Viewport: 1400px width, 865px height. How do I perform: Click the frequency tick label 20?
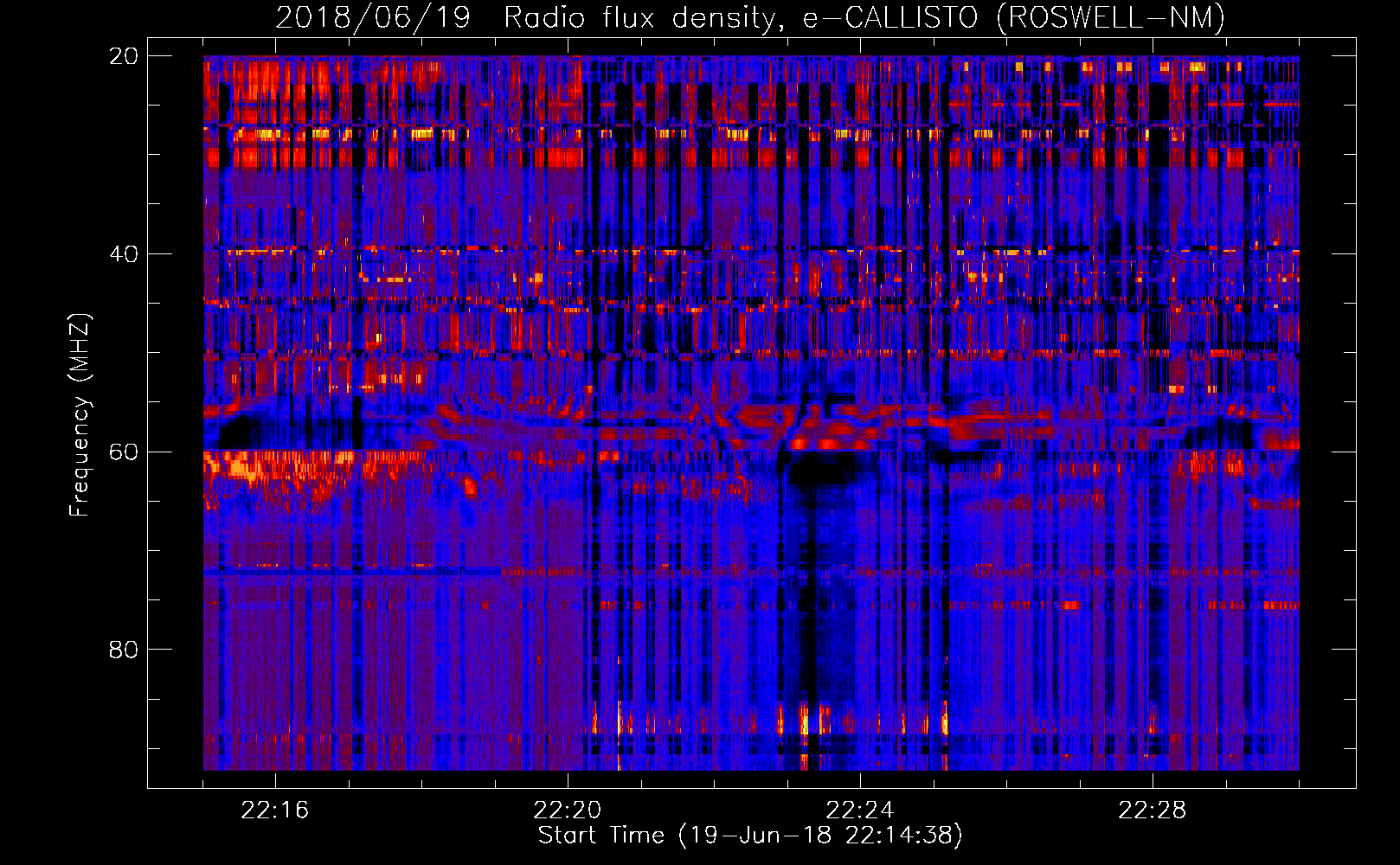(x=124, y=56)
